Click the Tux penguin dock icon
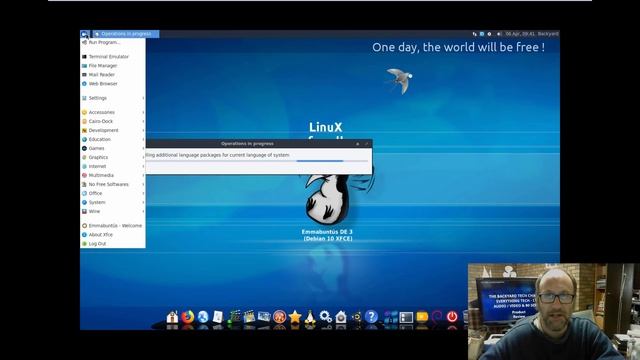The height and width of the screenshot is (360, 640). pyautogui.click(x=310, y=317)
